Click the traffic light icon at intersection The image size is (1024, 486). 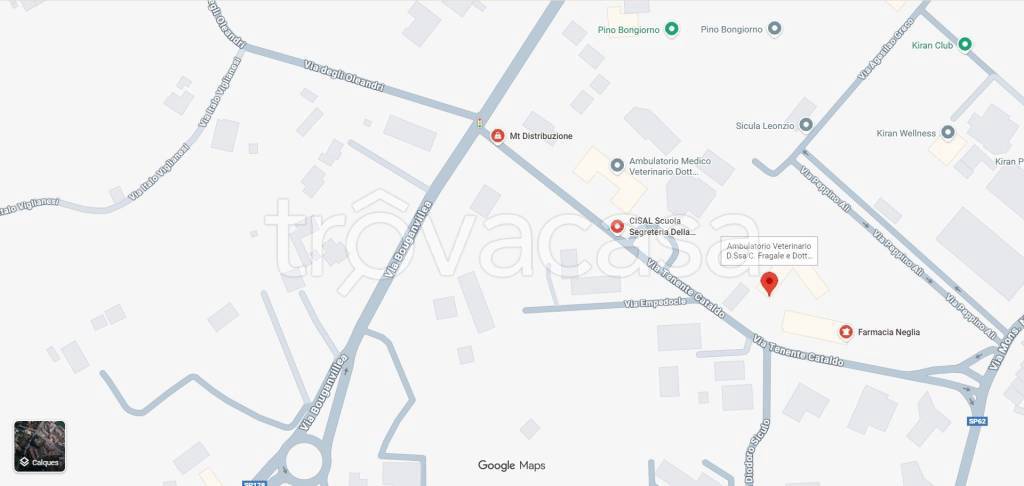pos(480,122)
